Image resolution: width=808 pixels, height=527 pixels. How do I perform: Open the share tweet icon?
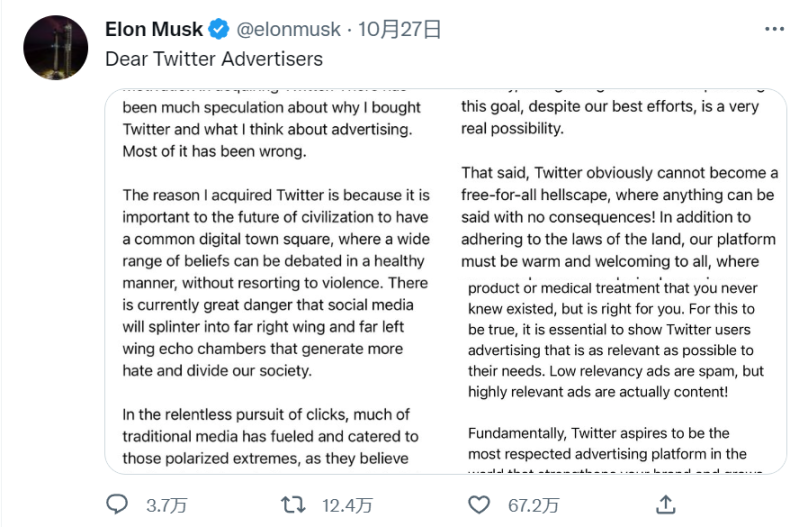[x=667, y=505]
